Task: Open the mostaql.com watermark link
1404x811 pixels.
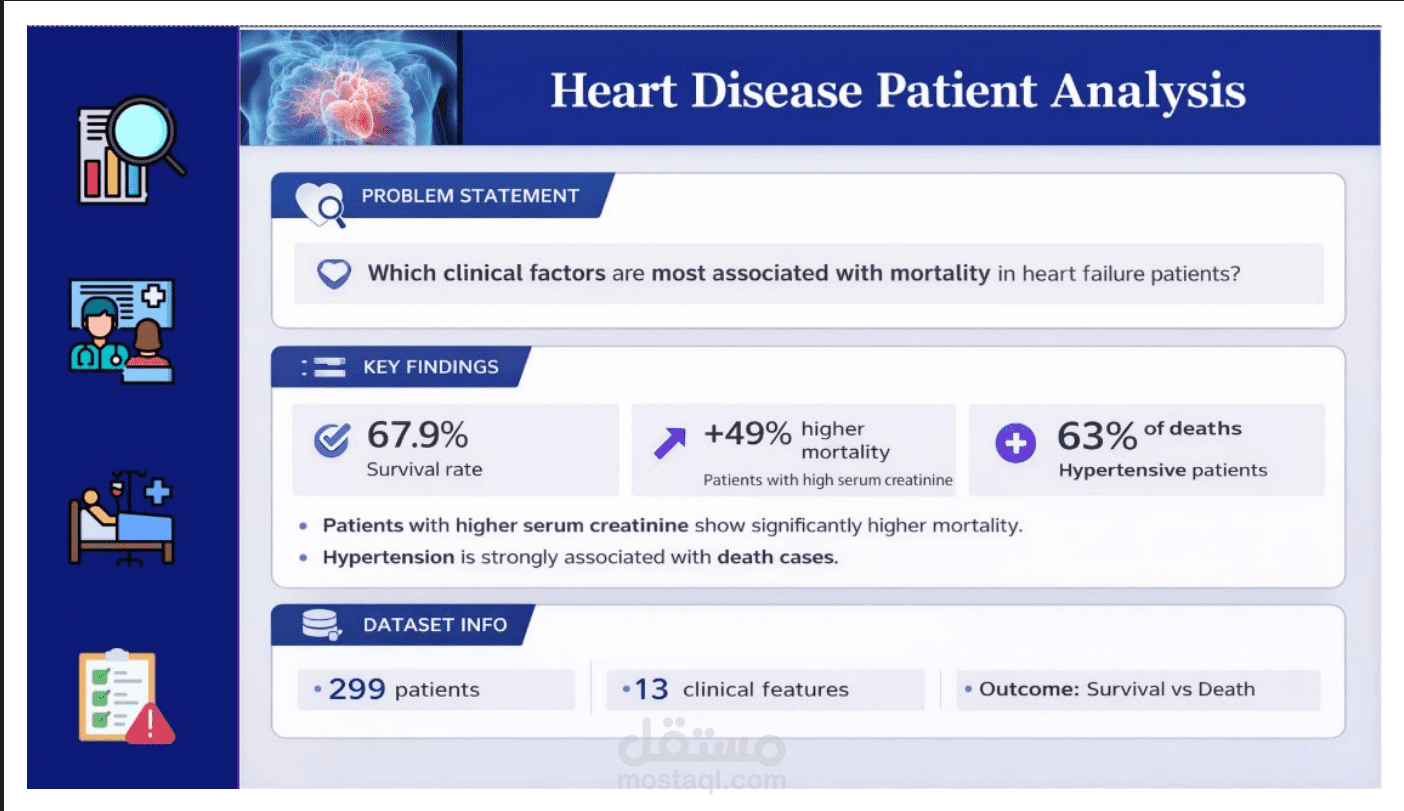Action: point(701,779)
